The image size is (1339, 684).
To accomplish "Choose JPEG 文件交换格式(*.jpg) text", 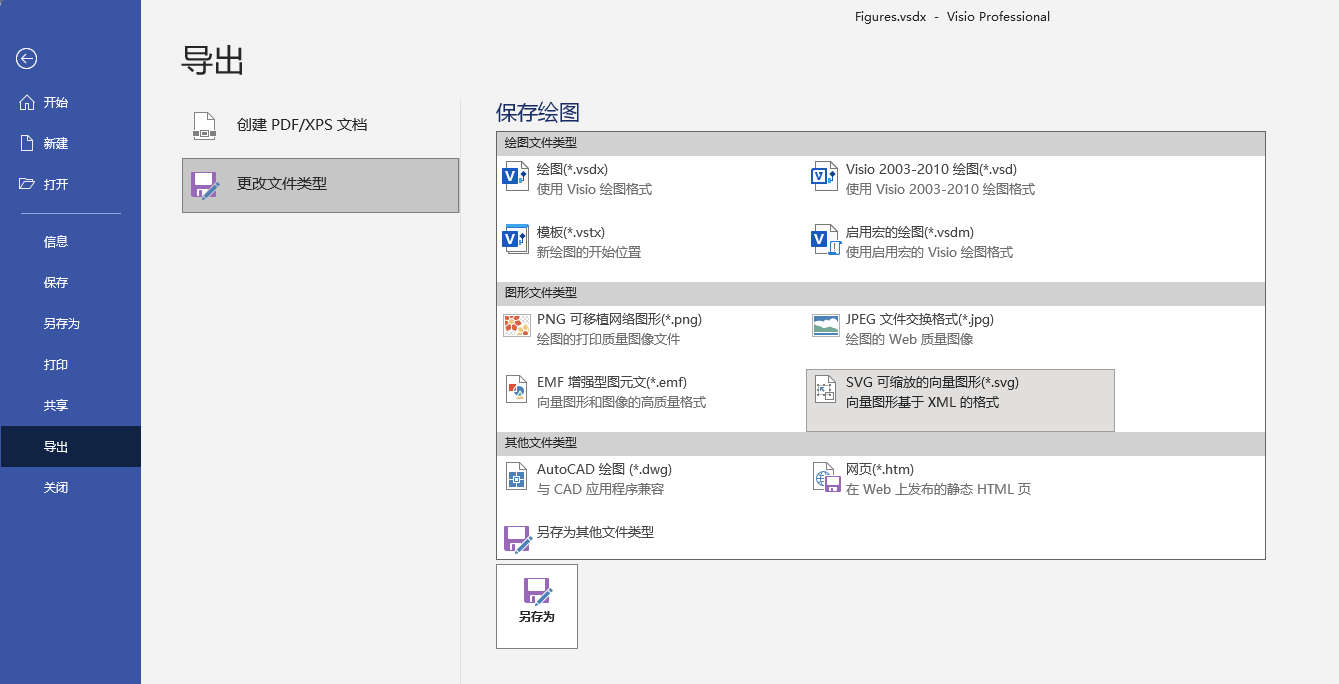I will coord(920,319).
